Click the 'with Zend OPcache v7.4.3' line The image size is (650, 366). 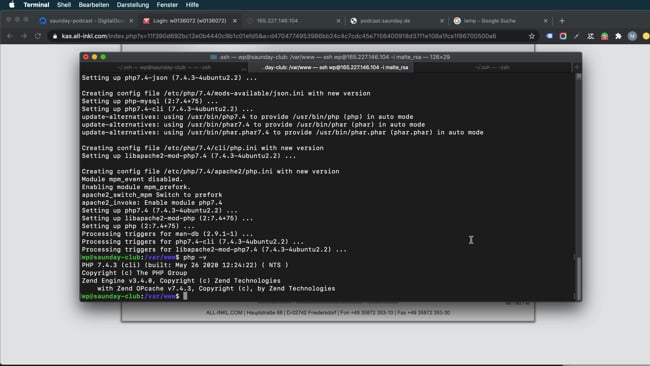(216, 288)
